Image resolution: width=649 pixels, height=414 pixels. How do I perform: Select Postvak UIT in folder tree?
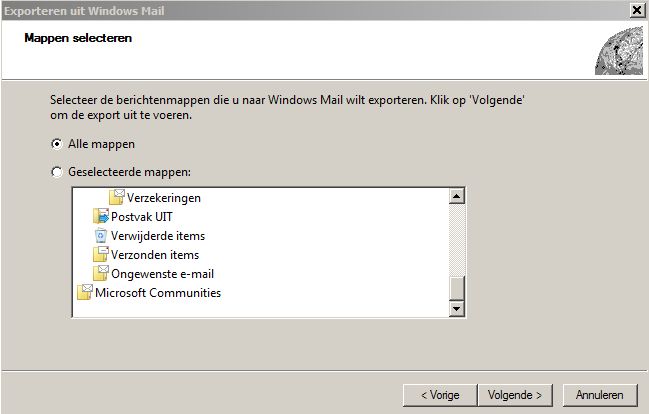pyautogui.click(x=143, y=217)
